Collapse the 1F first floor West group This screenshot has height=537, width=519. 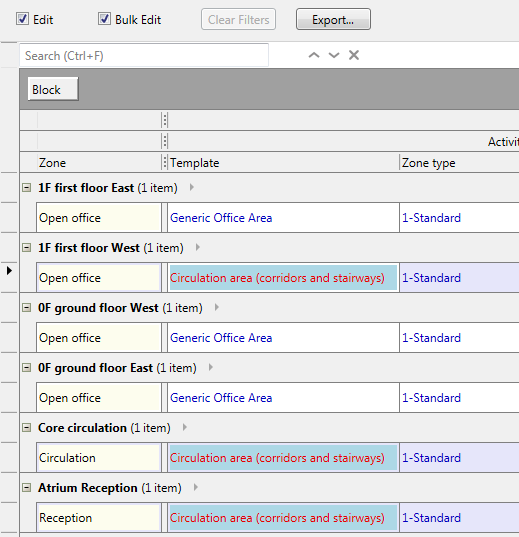pyautogui.click(x=26, y=247)
